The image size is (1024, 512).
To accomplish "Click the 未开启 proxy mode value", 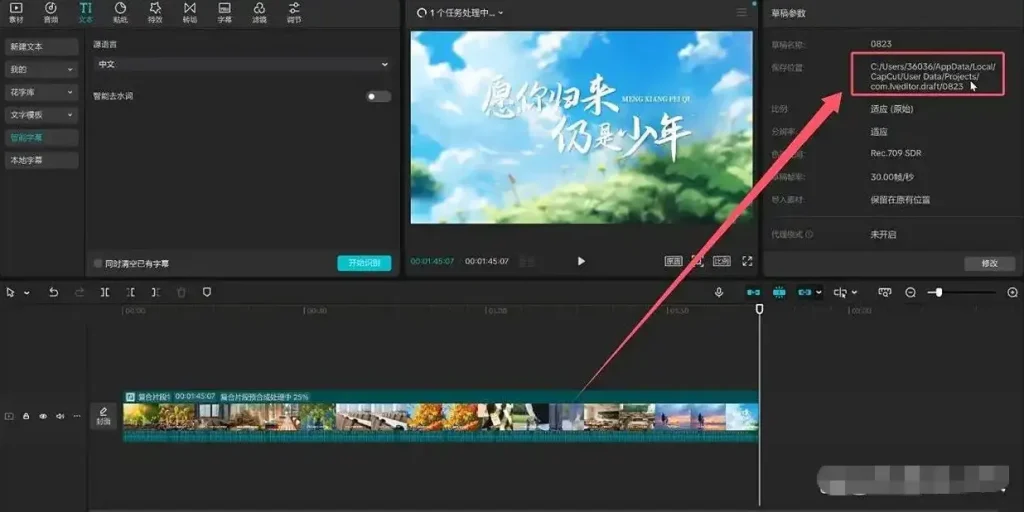I will pos(883,234).
